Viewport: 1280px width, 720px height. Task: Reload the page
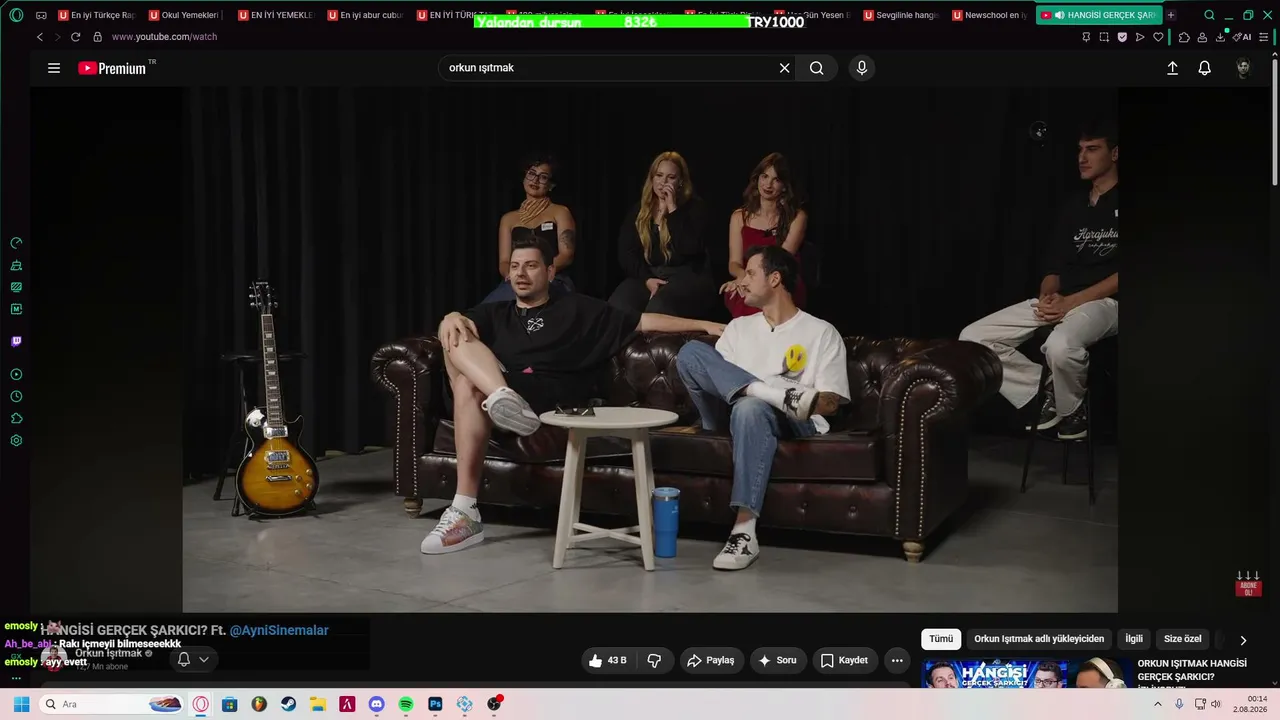(x=75, y=37)
